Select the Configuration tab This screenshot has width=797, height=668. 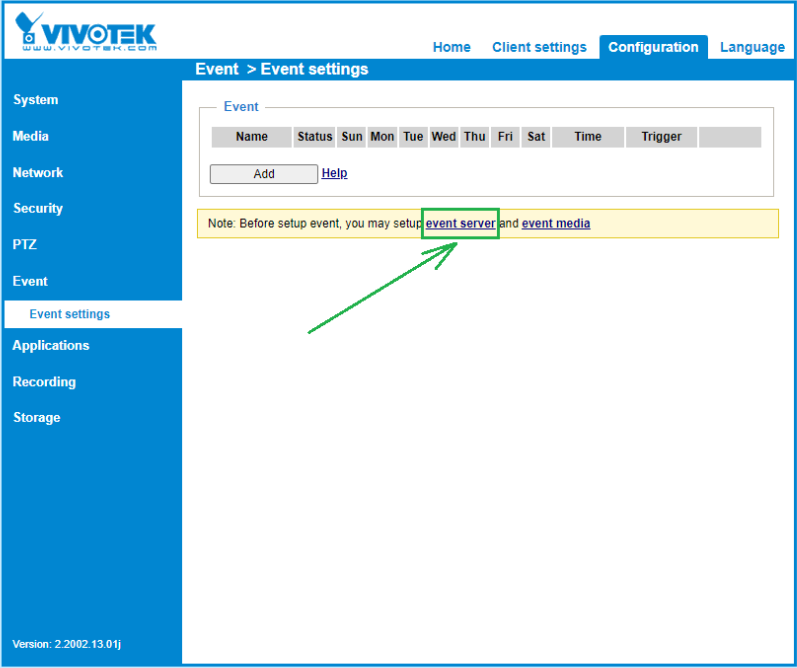(x=653, y=47)
